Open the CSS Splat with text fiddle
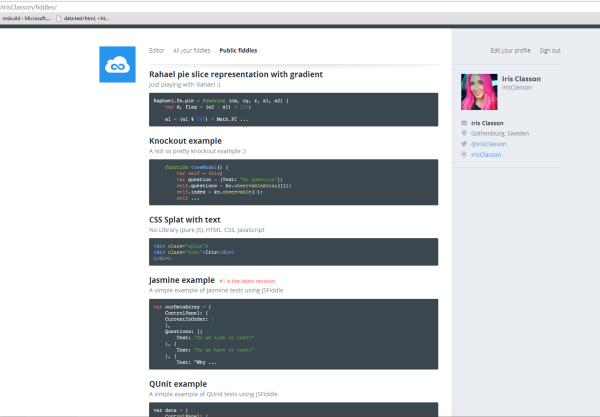 click(184, 220)
